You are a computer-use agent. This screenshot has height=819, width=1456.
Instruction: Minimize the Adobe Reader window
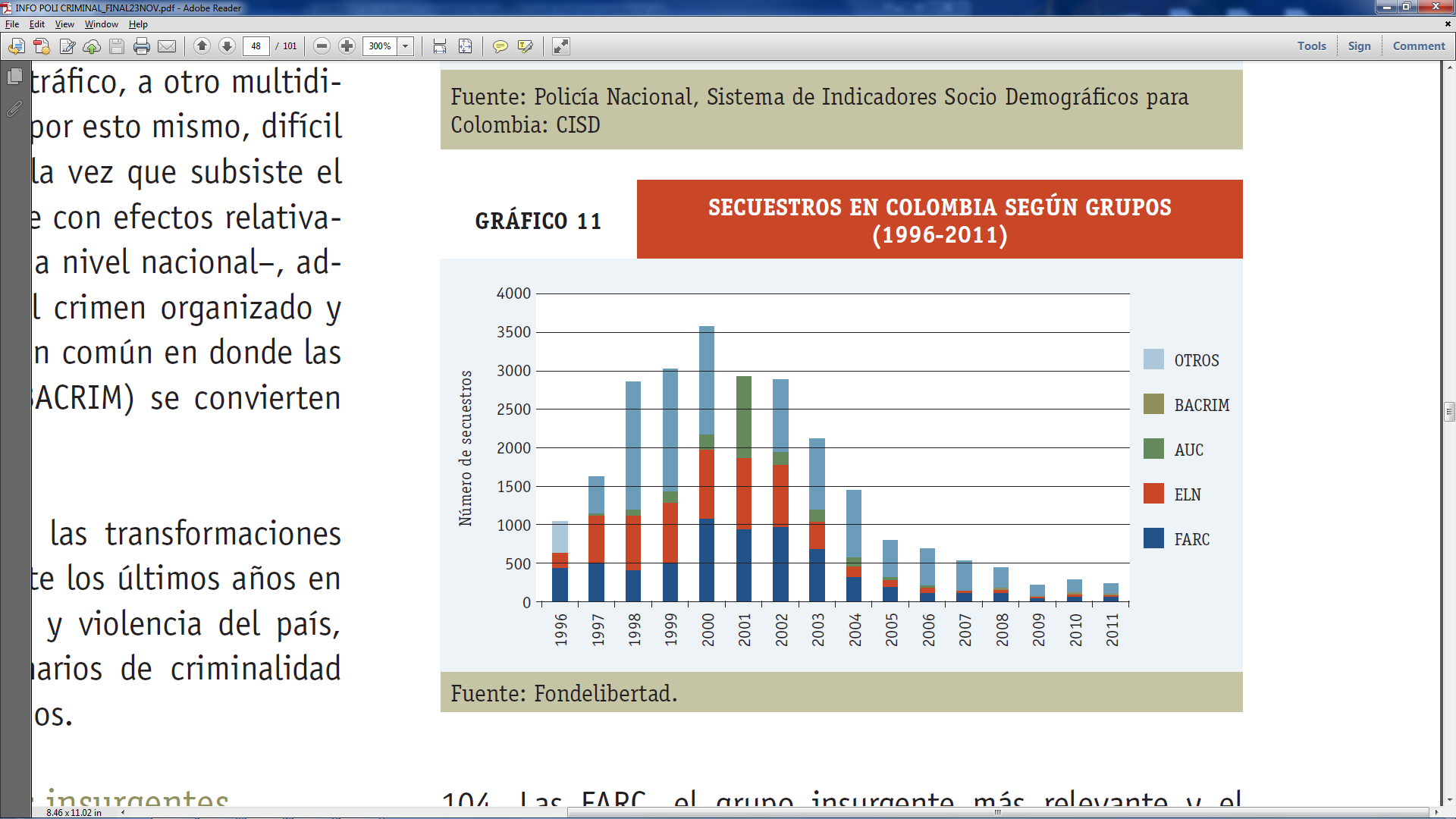click(1387, 7)
